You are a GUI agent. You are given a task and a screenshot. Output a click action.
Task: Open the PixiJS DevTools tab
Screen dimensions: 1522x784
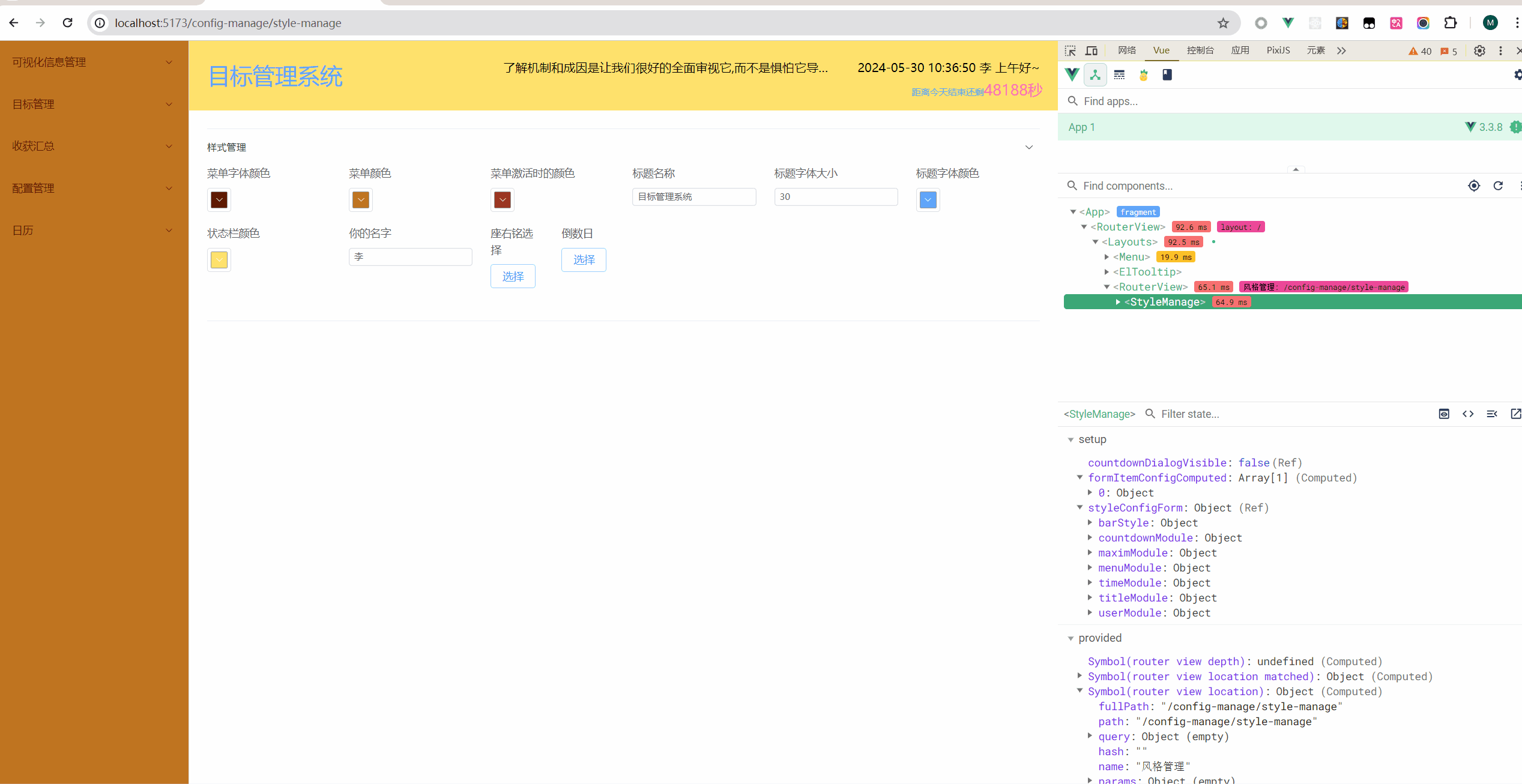point(1278,50)
